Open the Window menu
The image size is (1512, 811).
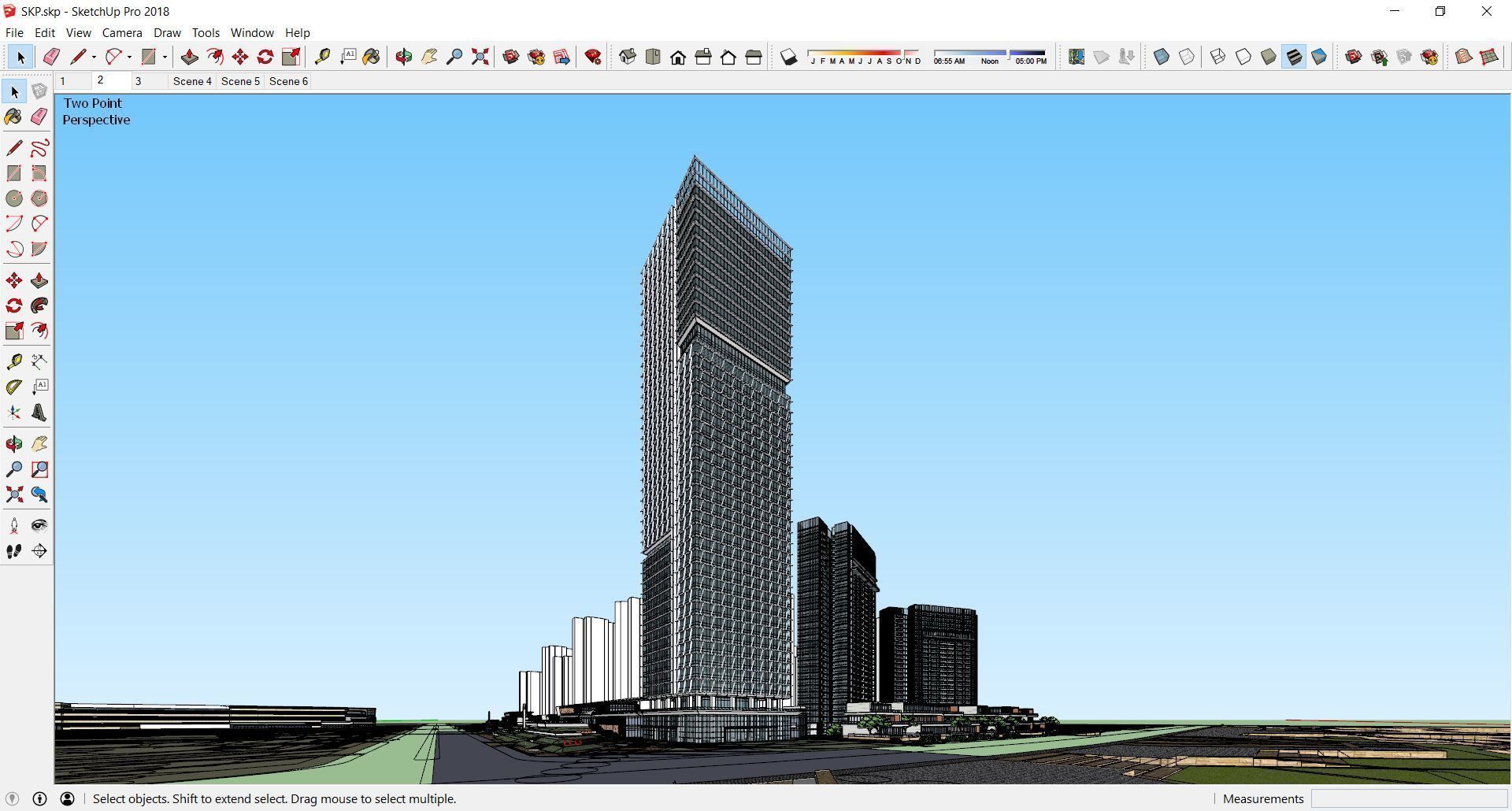tap(252, 32)
